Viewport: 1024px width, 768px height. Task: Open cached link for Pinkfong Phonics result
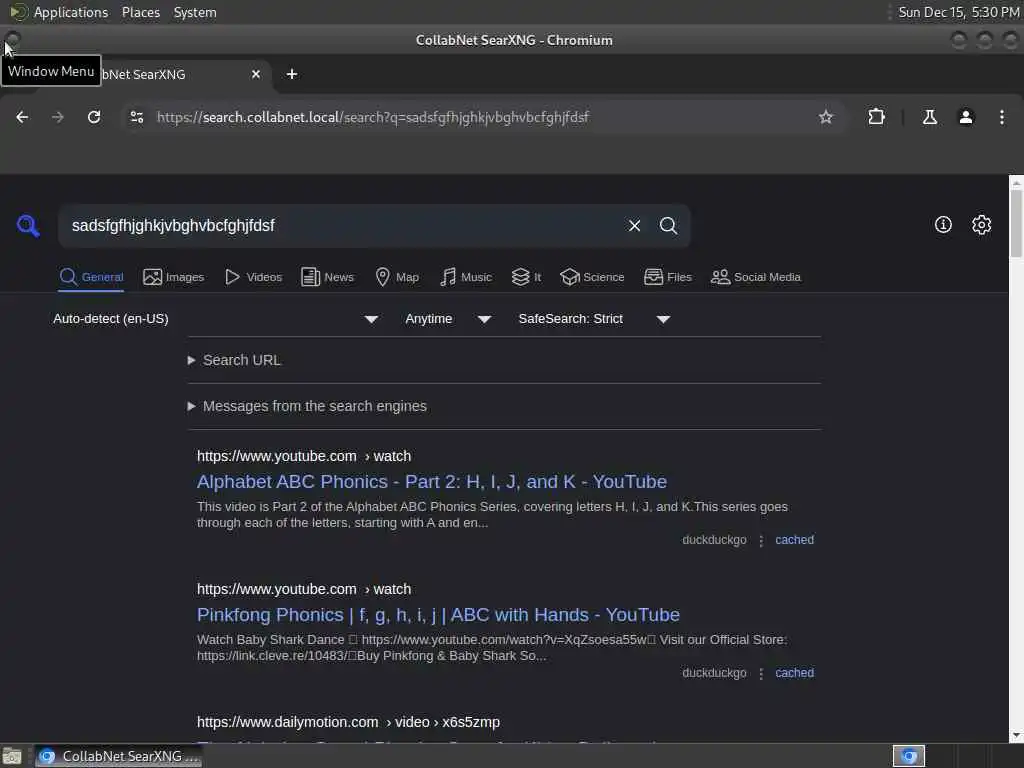point(794,673)
